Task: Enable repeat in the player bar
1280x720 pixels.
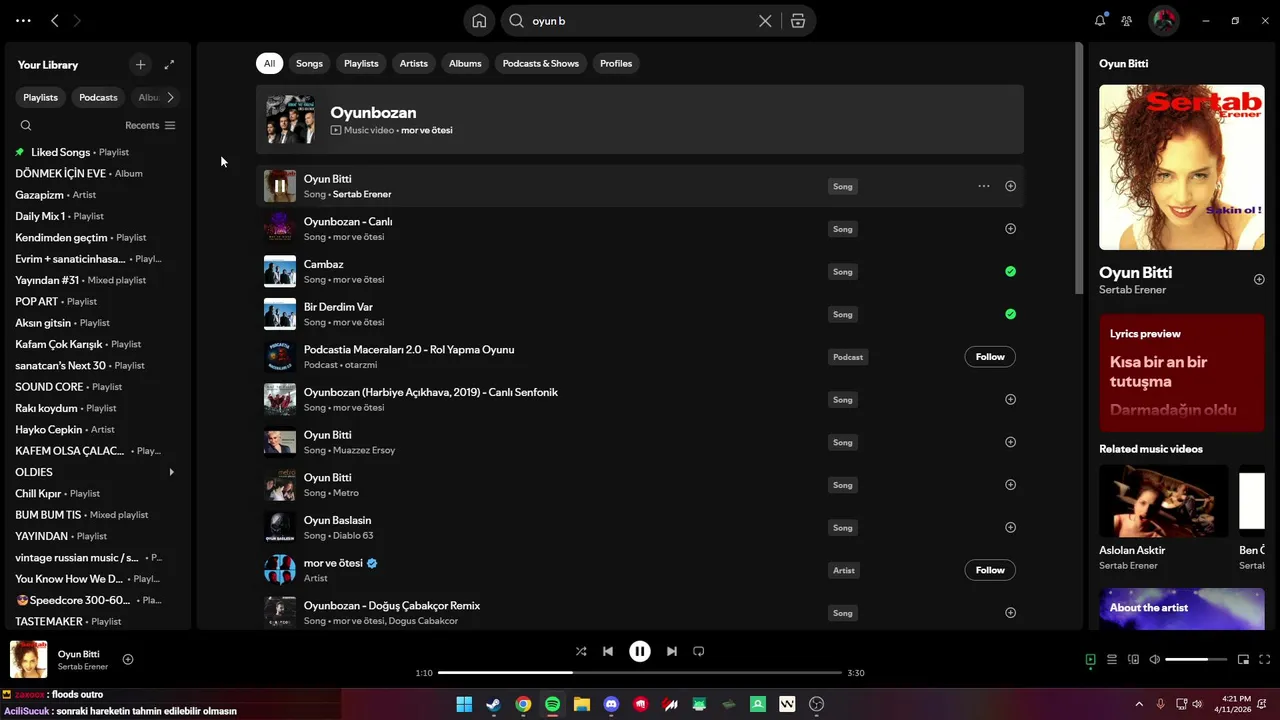Action: click(x=699, y=651)
